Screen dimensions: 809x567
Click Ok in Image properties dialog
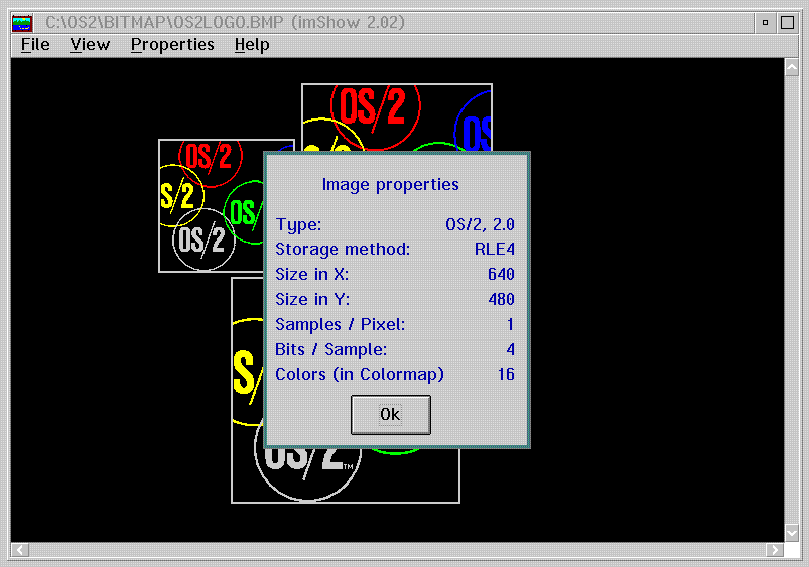pyautogui.click(x=391, y=415)
